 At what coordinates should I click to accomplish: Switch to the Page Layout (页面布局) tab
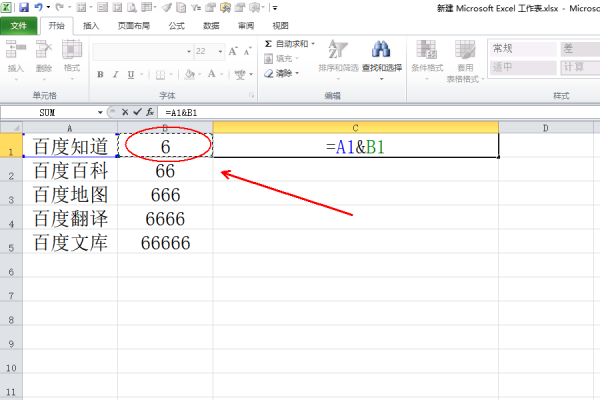pyautogui.click(x=134, y=26)
